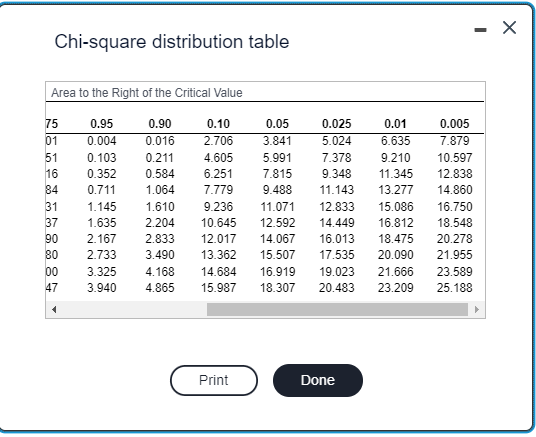Click the table's left scroll arrow
Screen dimensions: 536x437
pyautogui.click(x=54, y=310)
